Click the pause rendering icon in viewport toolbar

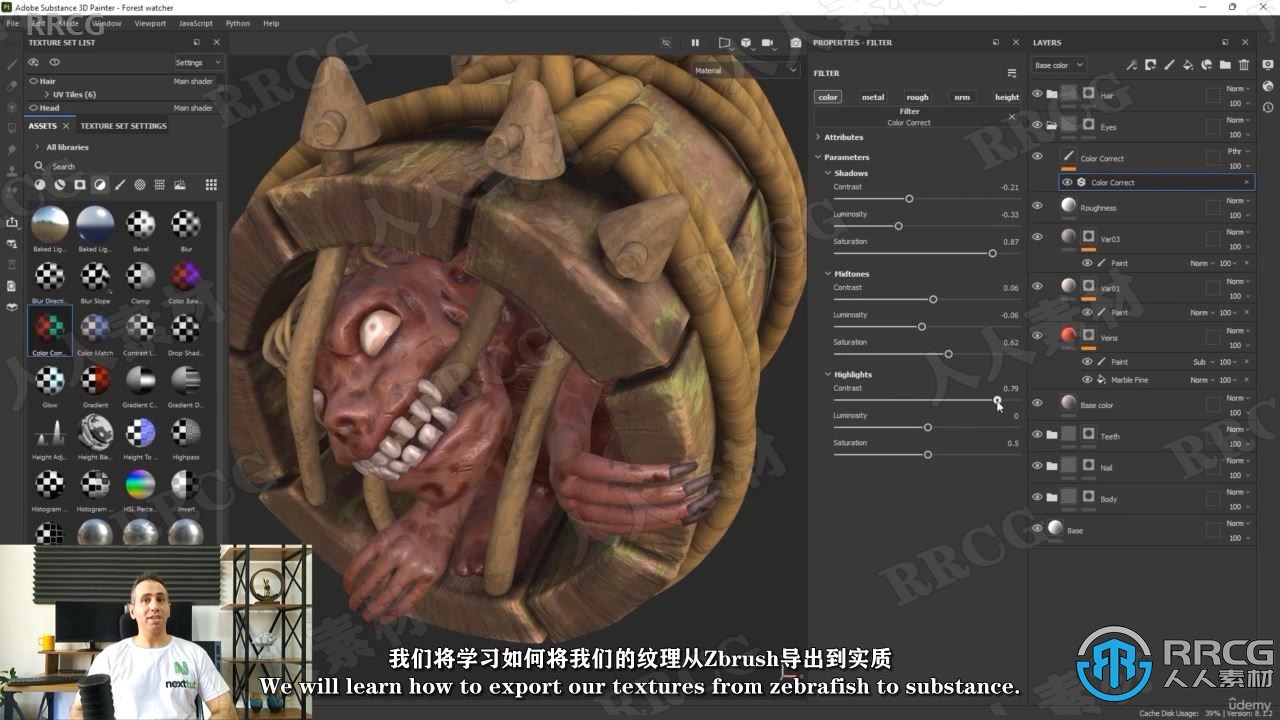point(695,43)
